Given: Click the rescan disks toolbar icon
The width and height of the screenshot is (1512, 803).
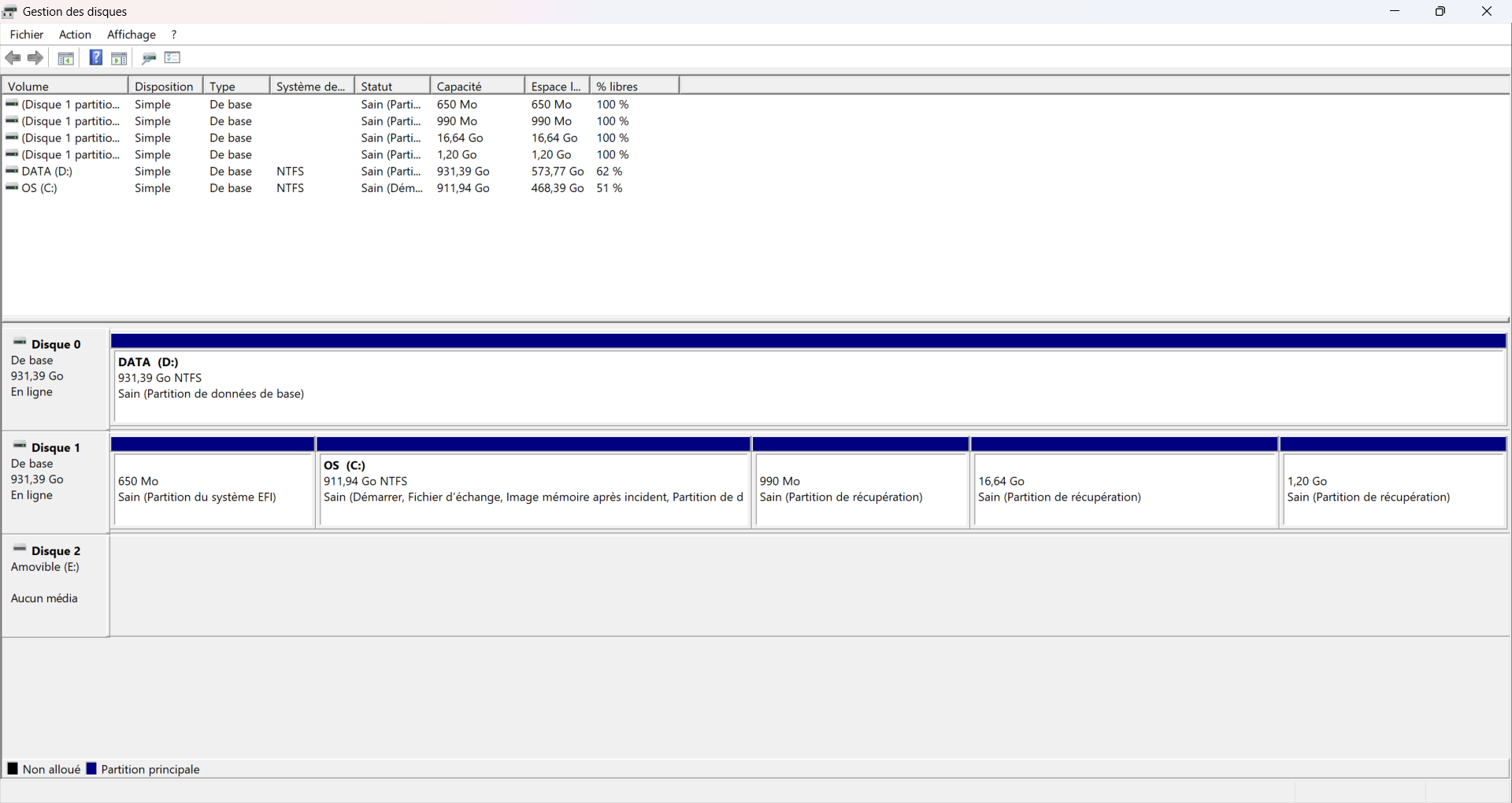Looking at the screenshot, I should pyautogui.click(x=149, y=57).
